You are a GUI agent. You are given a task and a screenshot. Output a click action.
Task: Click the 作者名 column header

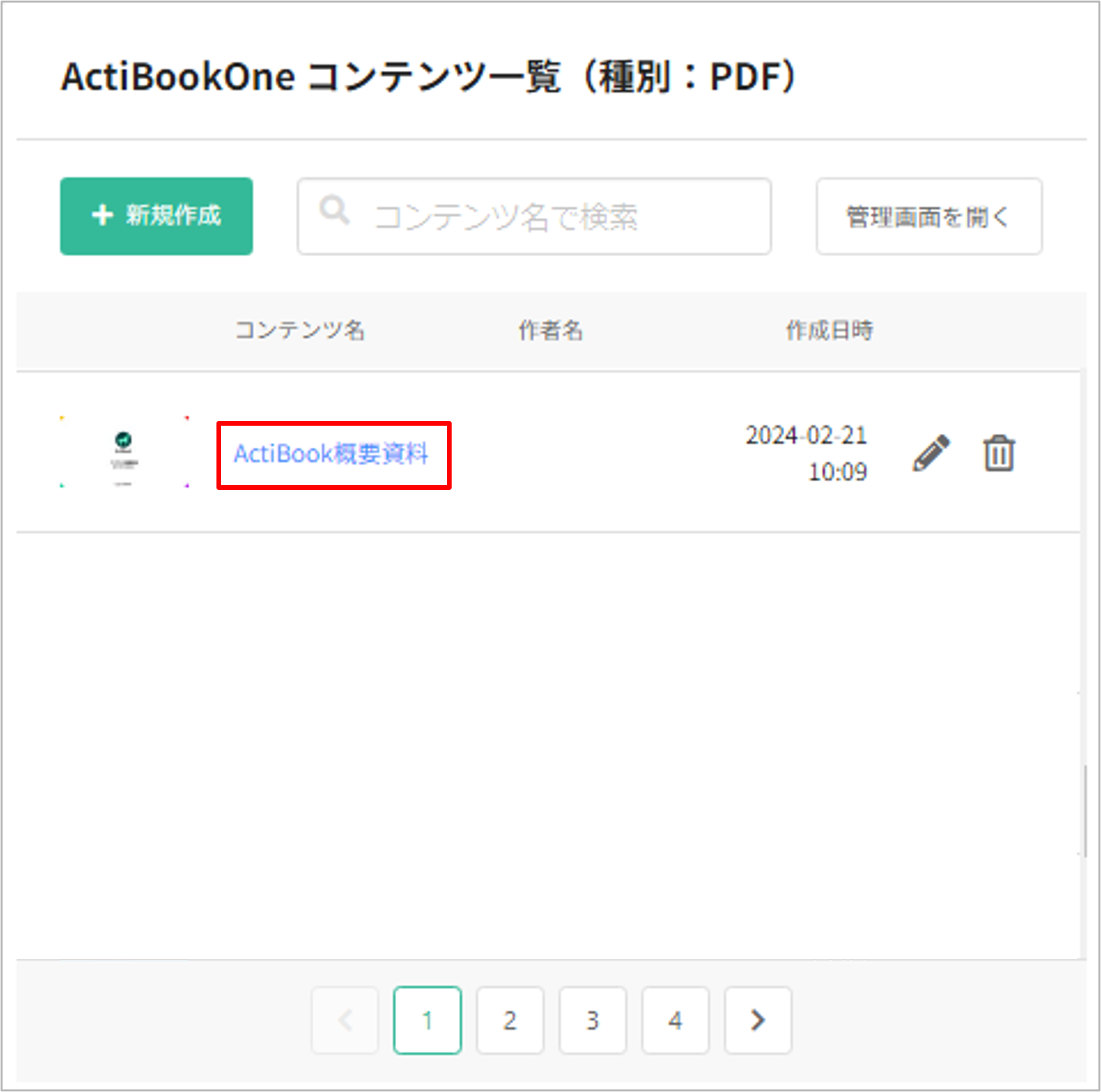point(551,330)
